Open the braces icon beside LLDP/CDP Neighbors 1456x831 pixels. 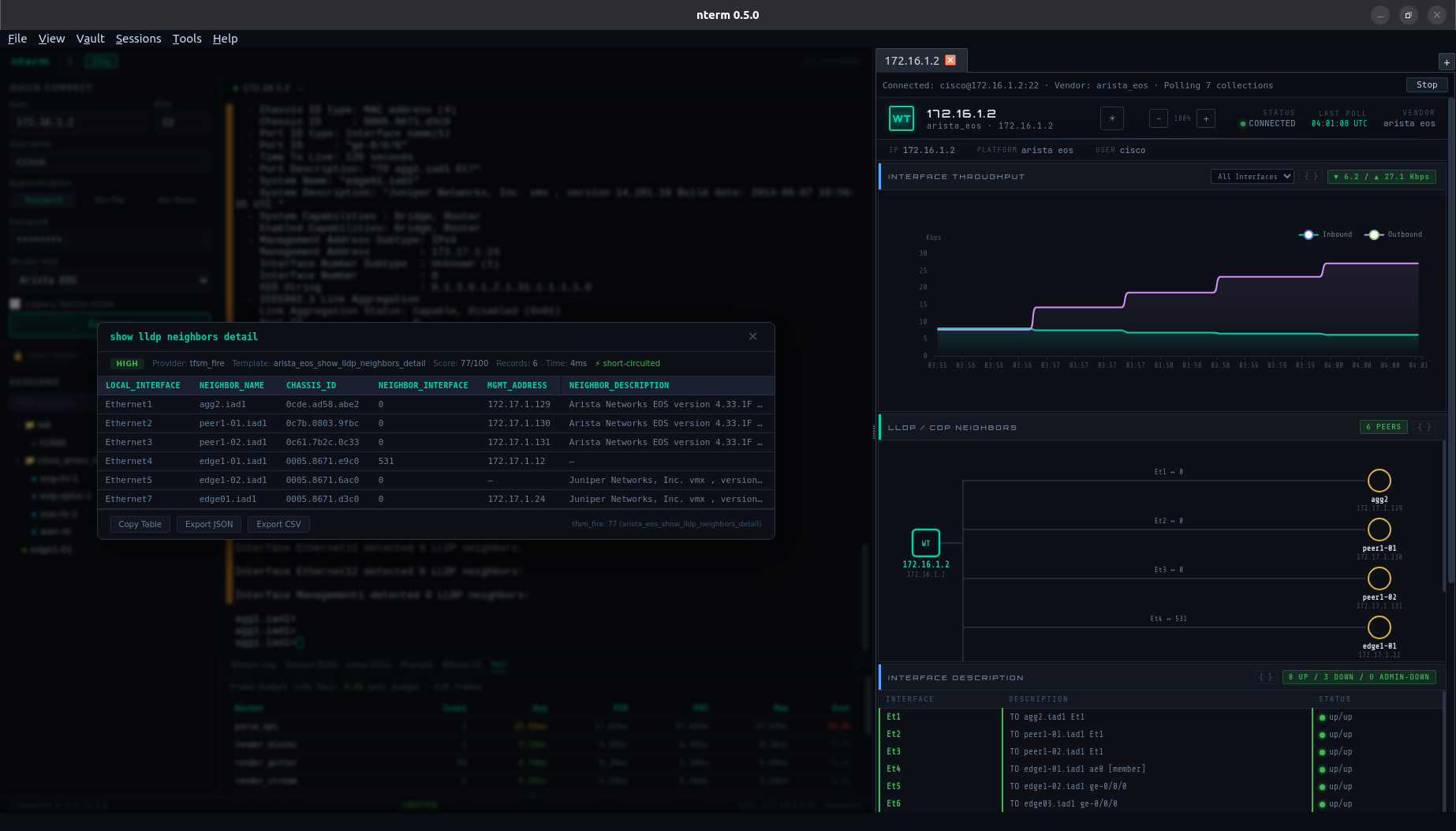1424,427
